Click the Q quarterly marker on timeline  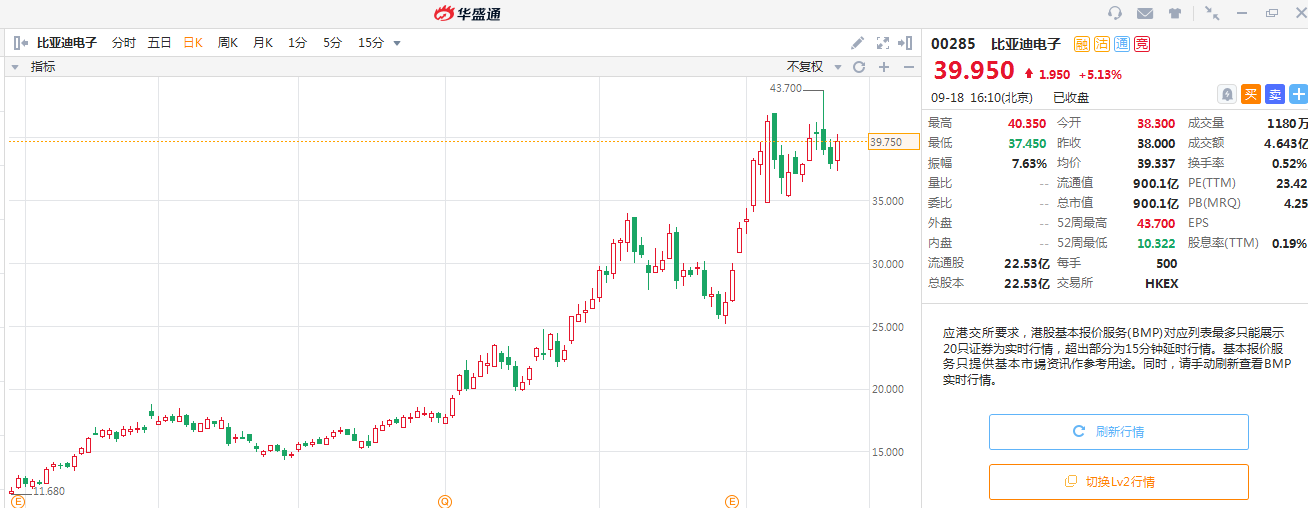445,500
